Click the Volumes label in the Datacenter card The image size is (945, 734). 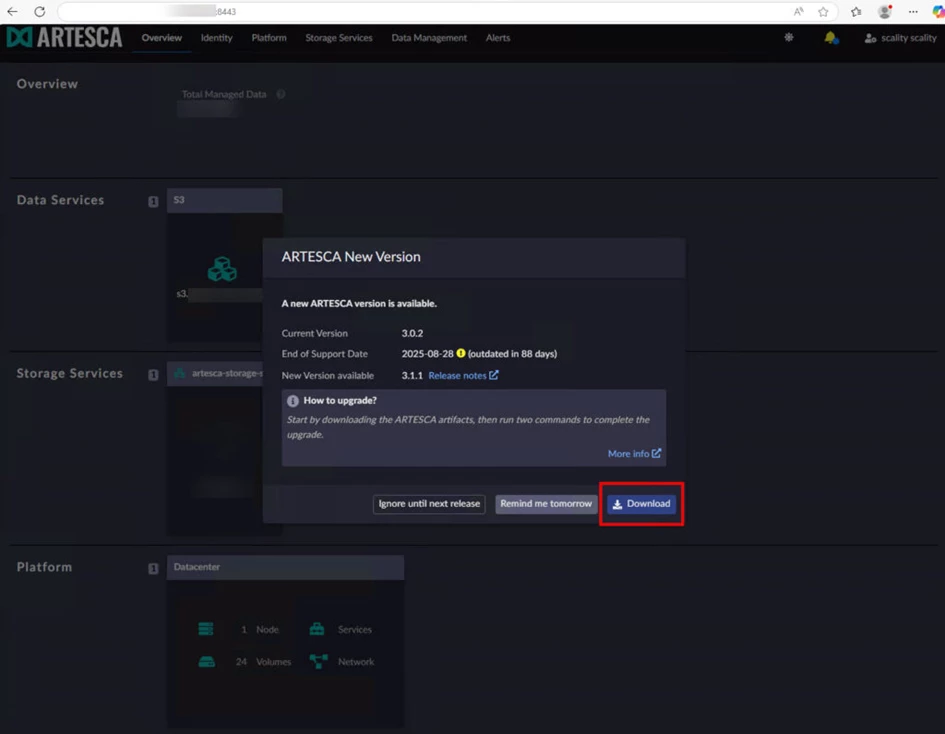(x=273, y=662)
